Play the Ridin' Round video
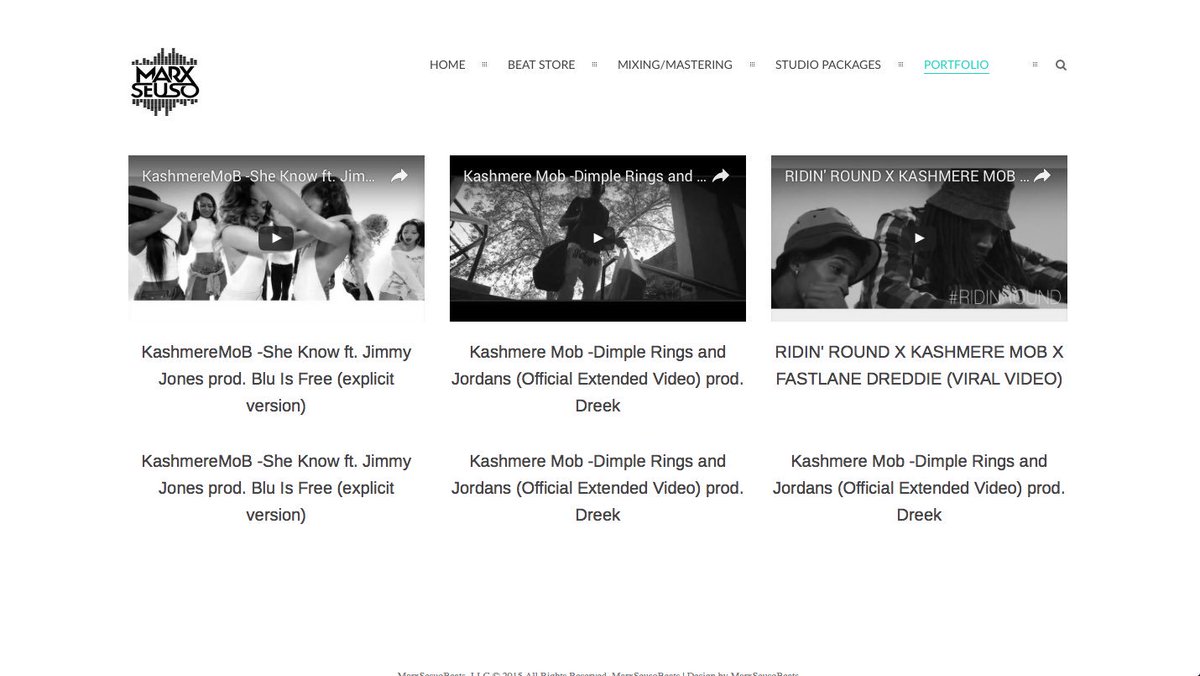The height and width of the screenshot is (676, 1200). point(919,238)
